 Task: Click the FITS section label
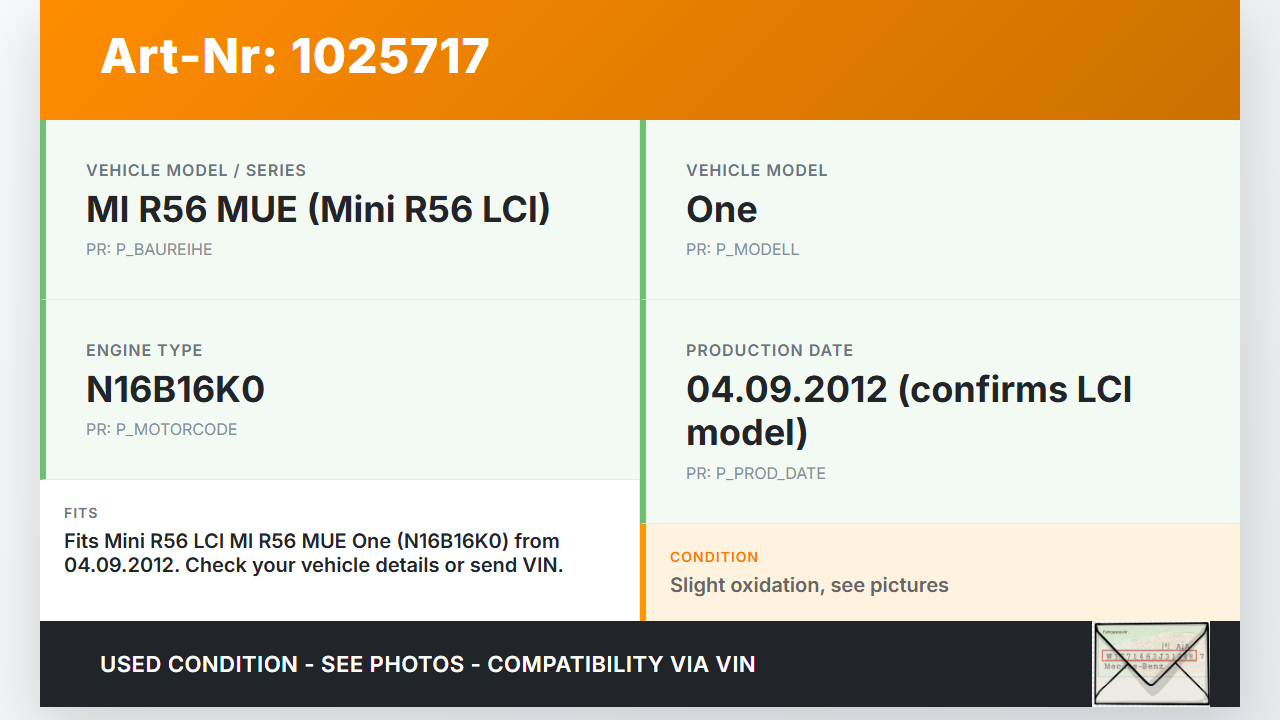click(x=81, y=513)
